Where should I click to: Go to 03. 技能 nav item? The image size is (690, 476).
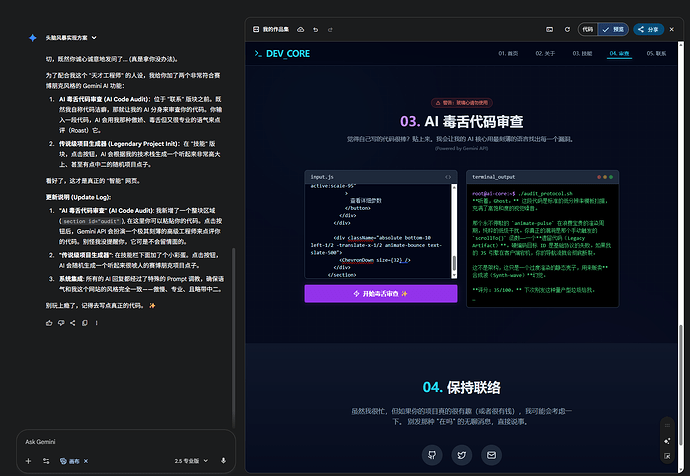tap(582, 54)
